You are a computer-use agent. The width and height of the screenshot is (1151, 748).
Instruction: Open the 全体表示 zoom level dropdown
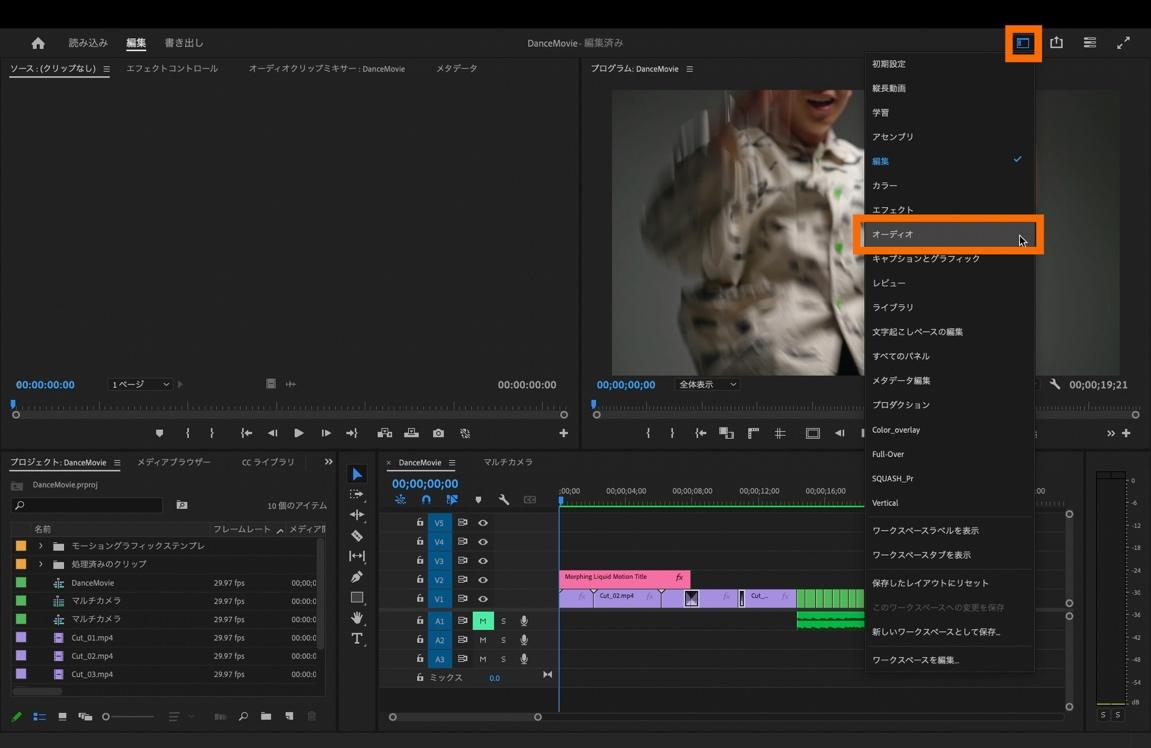(707, 384)
